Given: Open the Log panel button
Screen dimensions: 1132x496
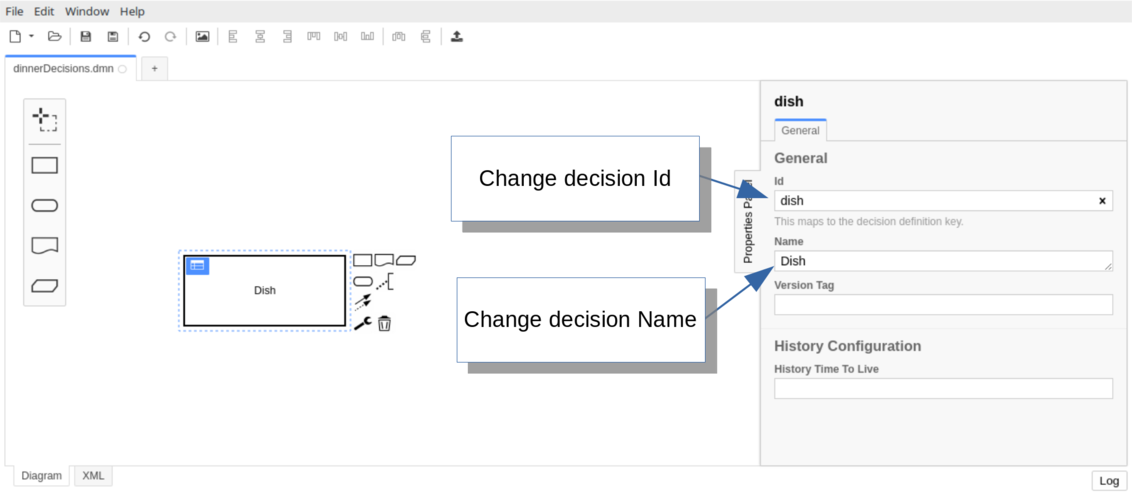Looking at the screenshot, I should [x=1109, y=481].
